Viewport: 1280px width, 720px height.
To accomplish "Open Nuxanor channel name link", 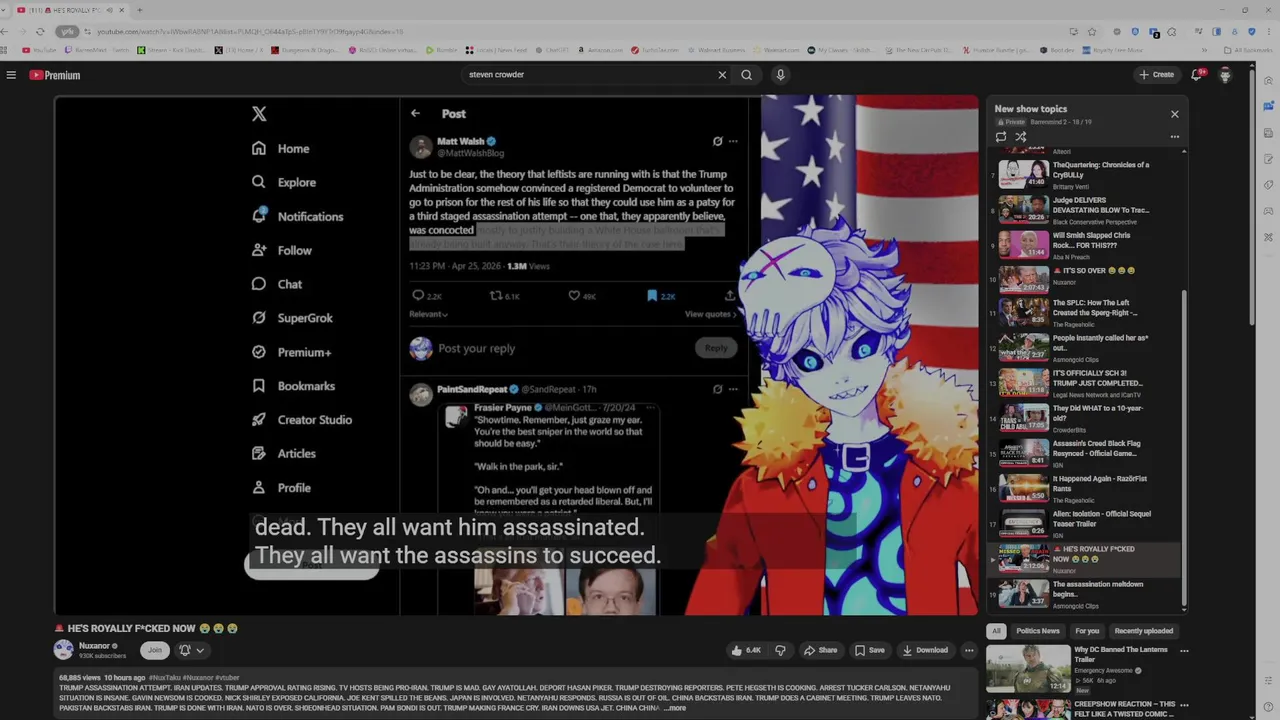I will [x=94, y=646].
